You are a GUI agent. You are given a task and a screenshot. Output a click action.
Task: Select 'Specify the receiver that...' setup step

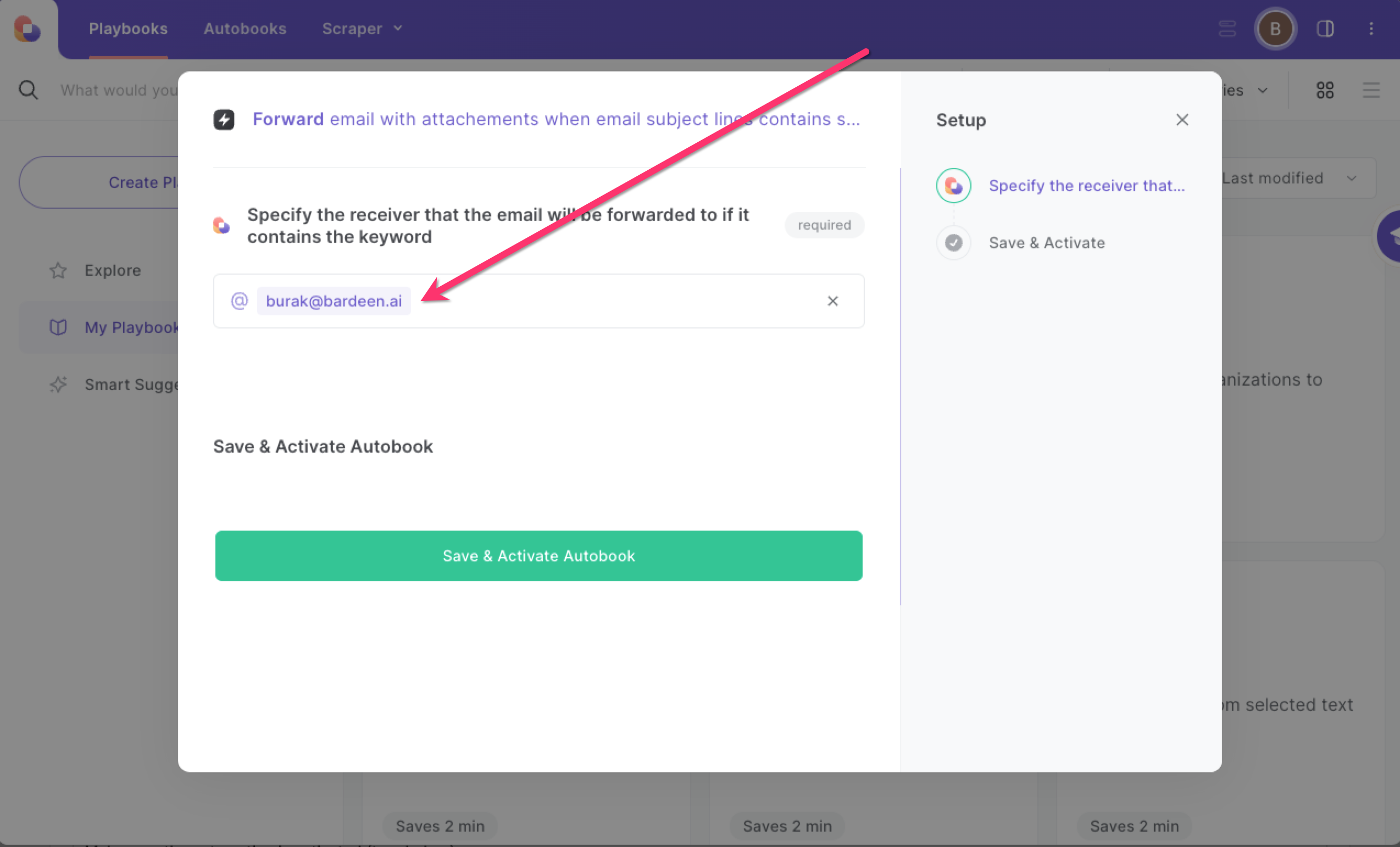click(1087, 186)
